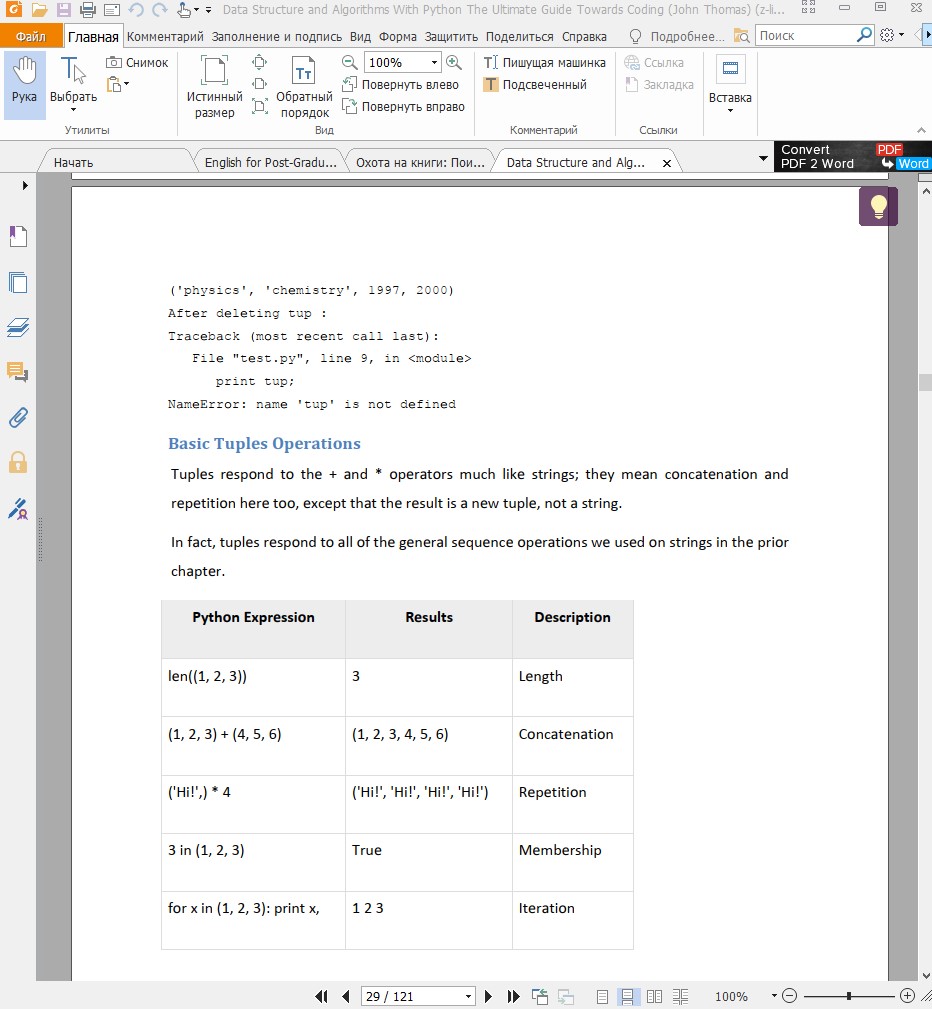
Task: Open the Файл menu
Action: point(32,37)
